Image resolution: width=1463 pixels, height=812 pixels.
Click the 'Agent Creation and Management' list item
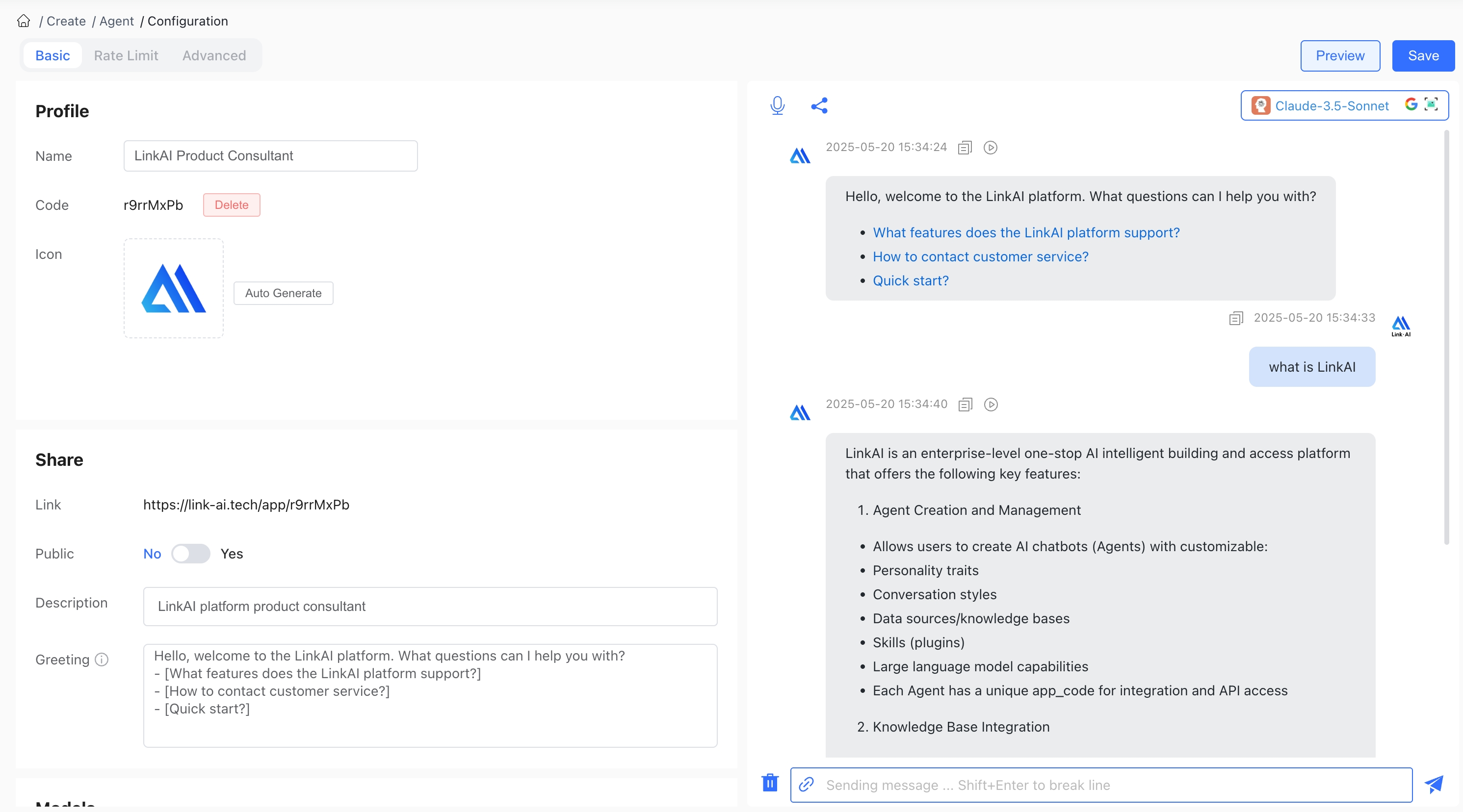pos(977,510)
